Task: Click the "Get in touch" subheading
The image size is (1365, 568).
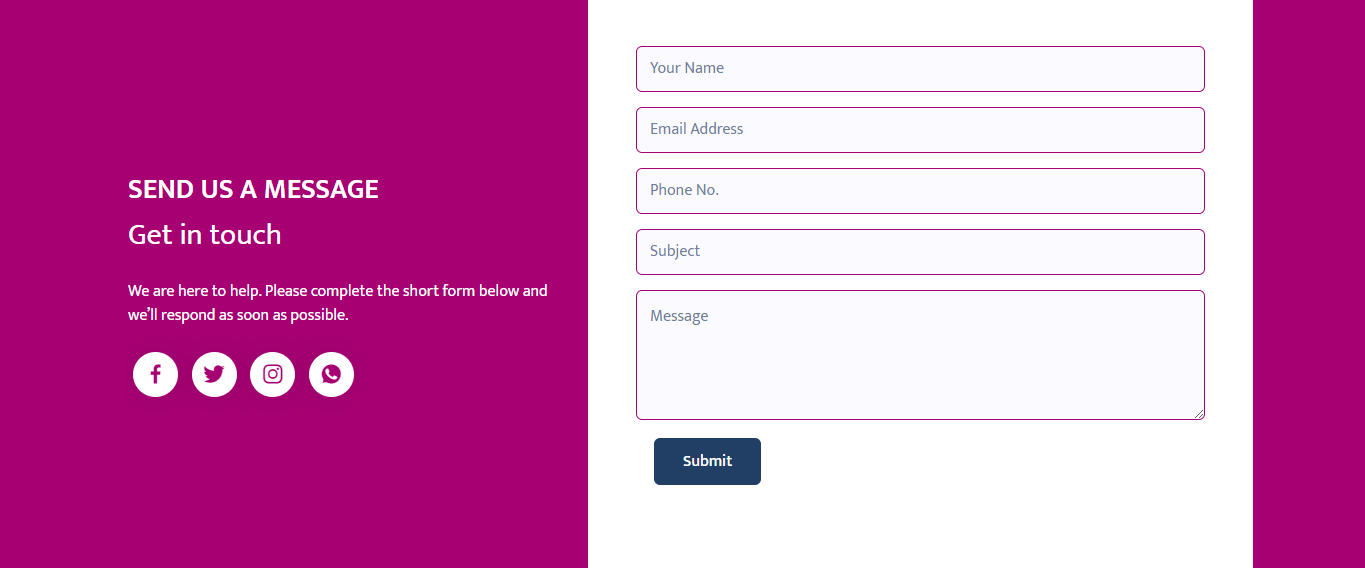Action: point(205,235)
